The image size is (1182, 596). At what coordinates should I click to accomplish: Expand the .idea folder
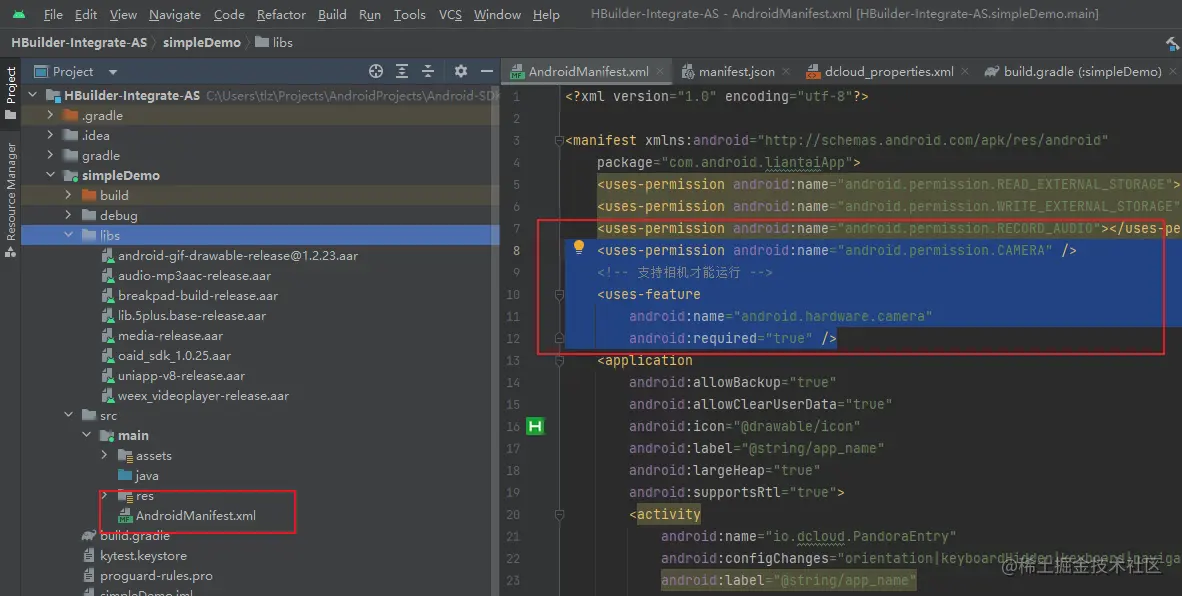[x=51, y=136]
